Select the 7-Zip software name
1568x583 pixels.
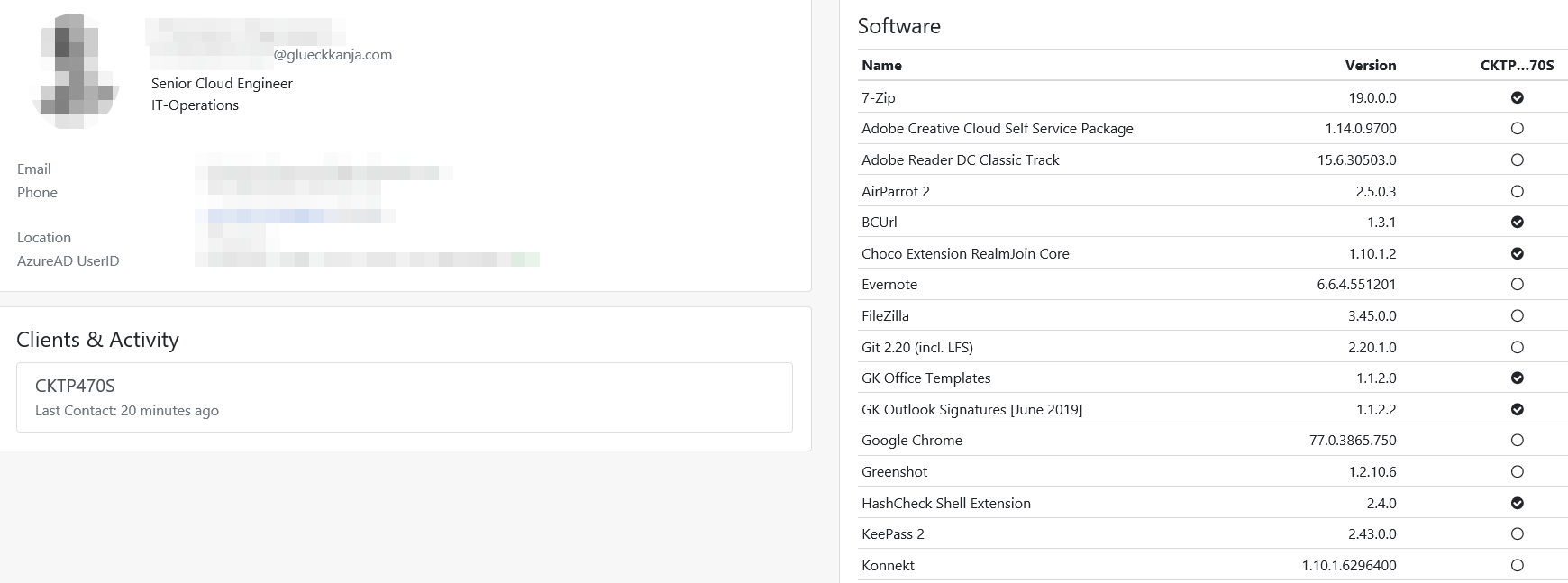pyautogui.click(x=879, y=97)
